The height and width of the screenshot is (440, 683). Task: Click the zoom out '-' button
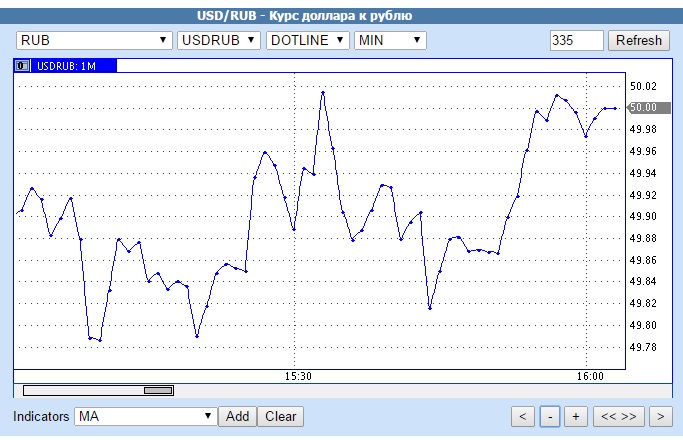(550, 416)
